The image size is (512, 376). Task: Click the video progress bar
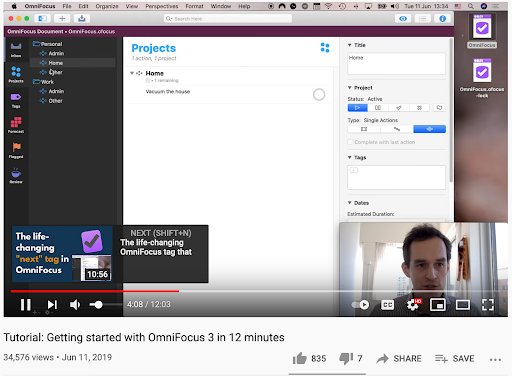point(255,291)
